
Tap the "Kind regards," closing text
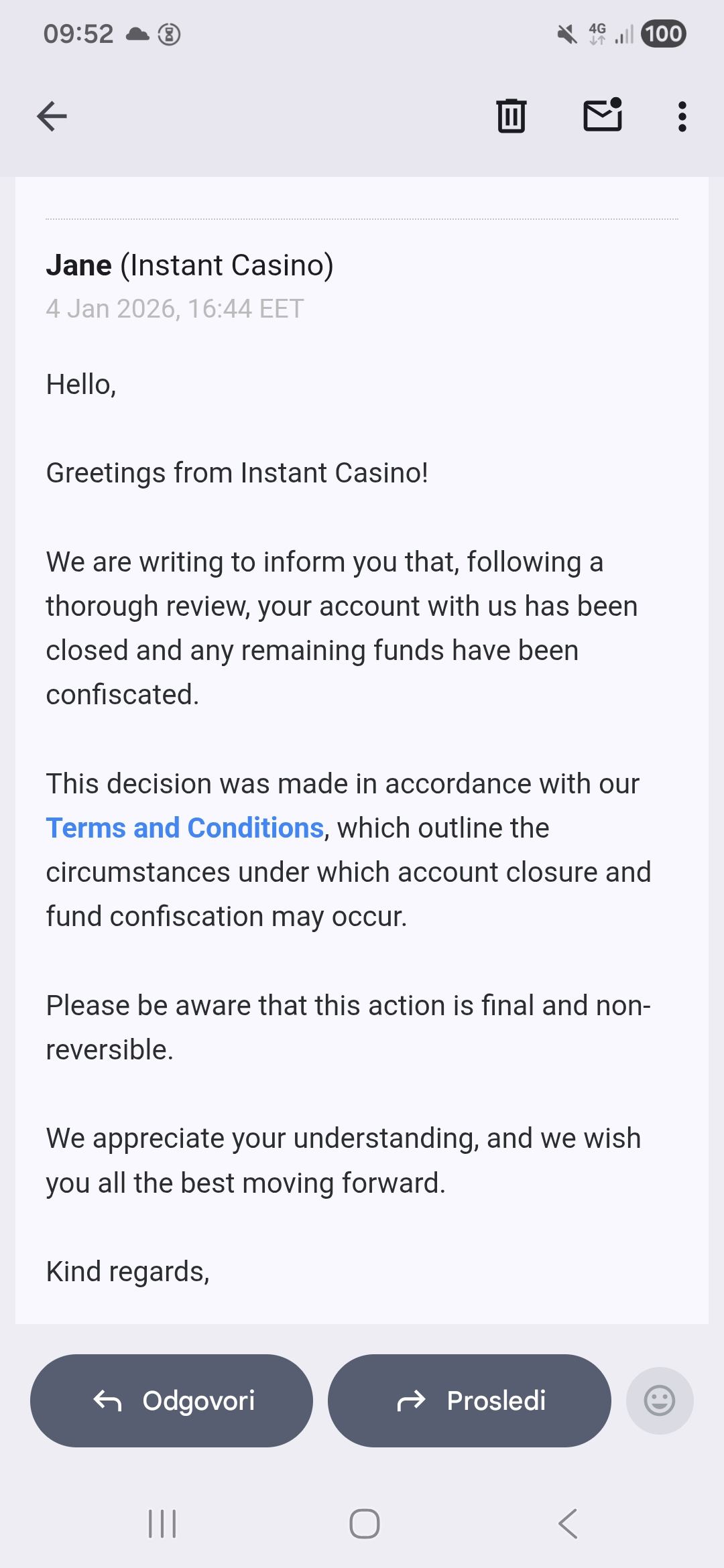(x=127, y=1271)
